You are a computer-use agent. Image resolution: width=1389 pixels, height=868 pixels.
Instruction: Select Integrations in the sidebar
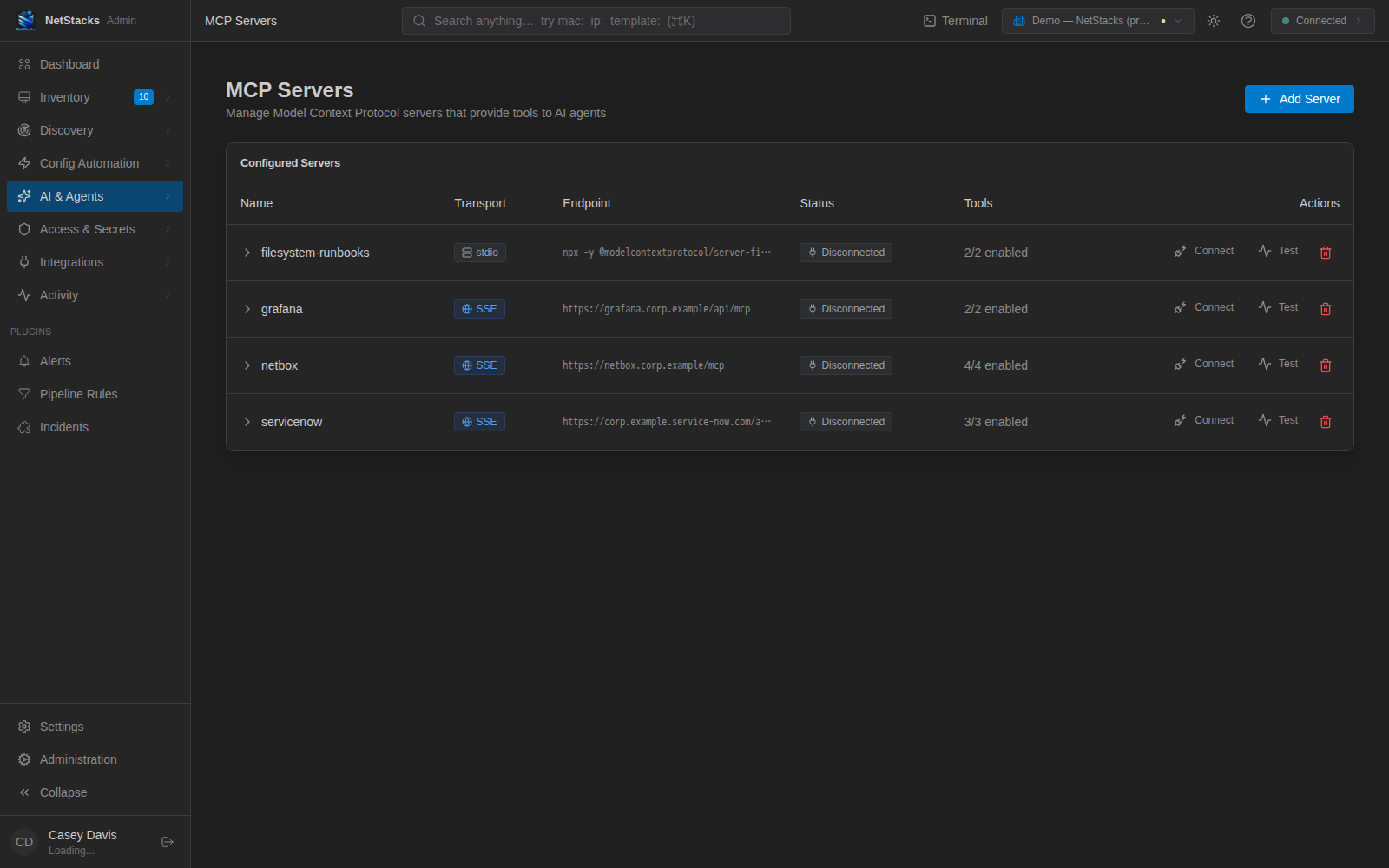coord(95,262)
